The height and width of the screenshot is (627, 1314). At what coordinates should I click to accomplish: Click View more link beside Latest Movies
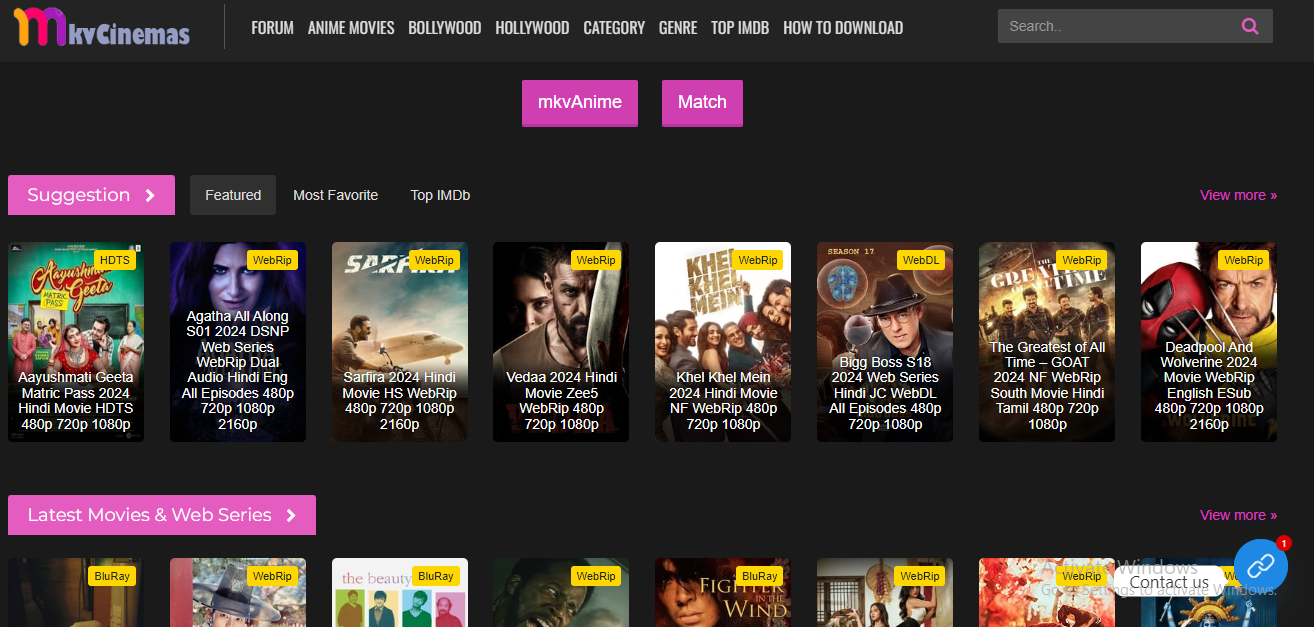click(x=1238, y=515)
